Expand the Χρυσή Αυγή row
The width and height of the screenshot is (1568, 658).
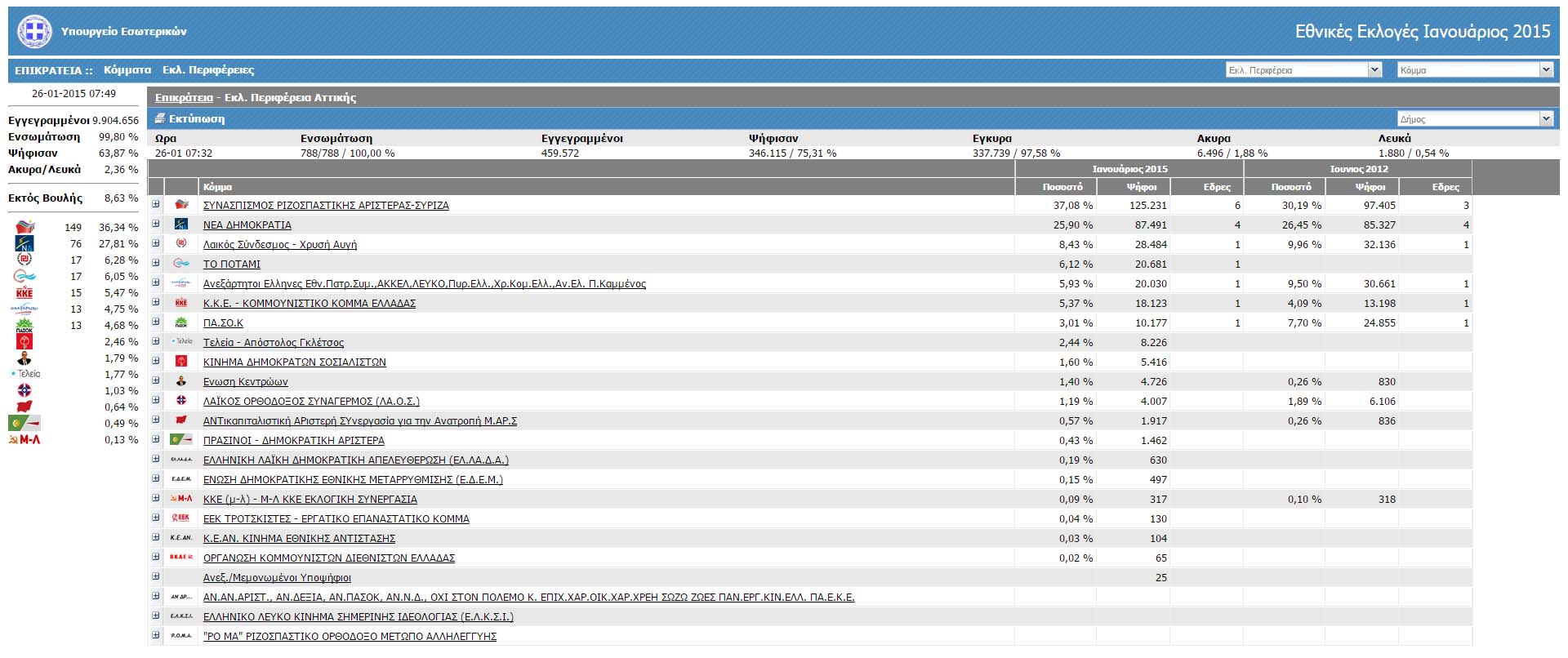pyautogui.click(x=156, y=243)
